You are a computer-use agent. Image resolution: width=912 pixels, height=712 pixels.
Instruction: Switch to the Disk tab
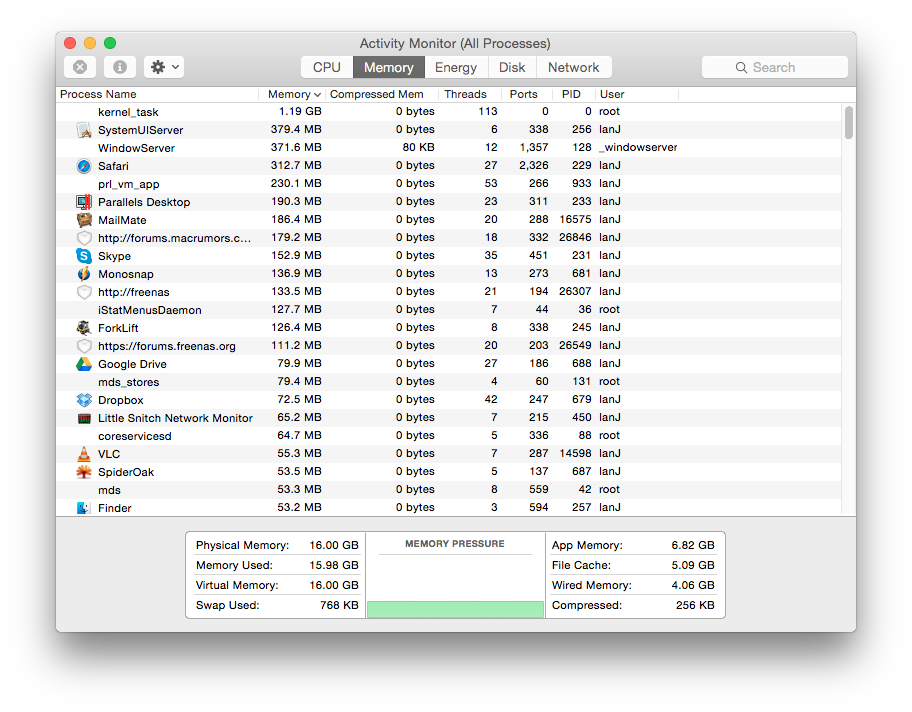[512, 67]
